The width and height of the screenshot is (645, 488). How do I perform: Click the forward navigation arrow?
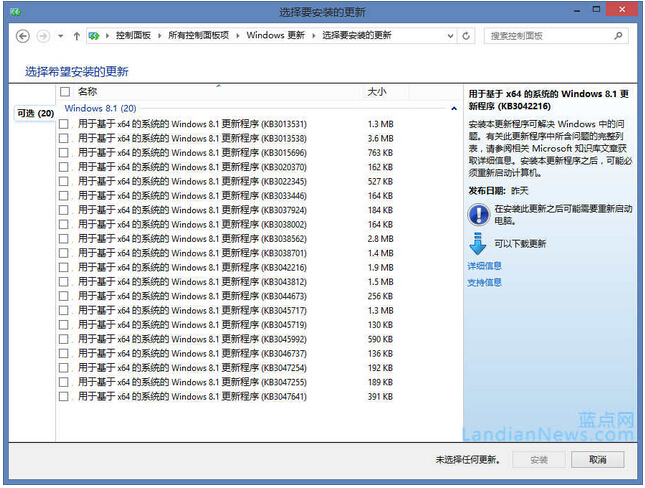(43, 36)
